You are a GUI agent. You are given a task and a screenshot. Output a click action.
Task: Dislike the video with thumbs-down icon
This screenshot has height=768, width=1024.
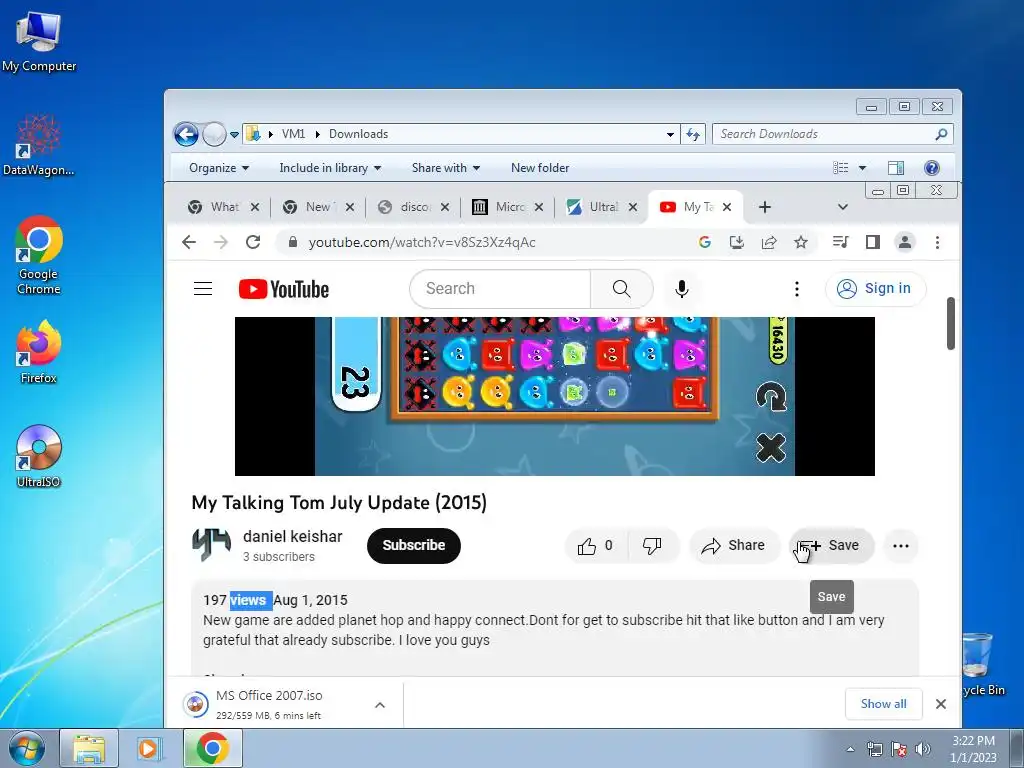click(x=652, y=546)
